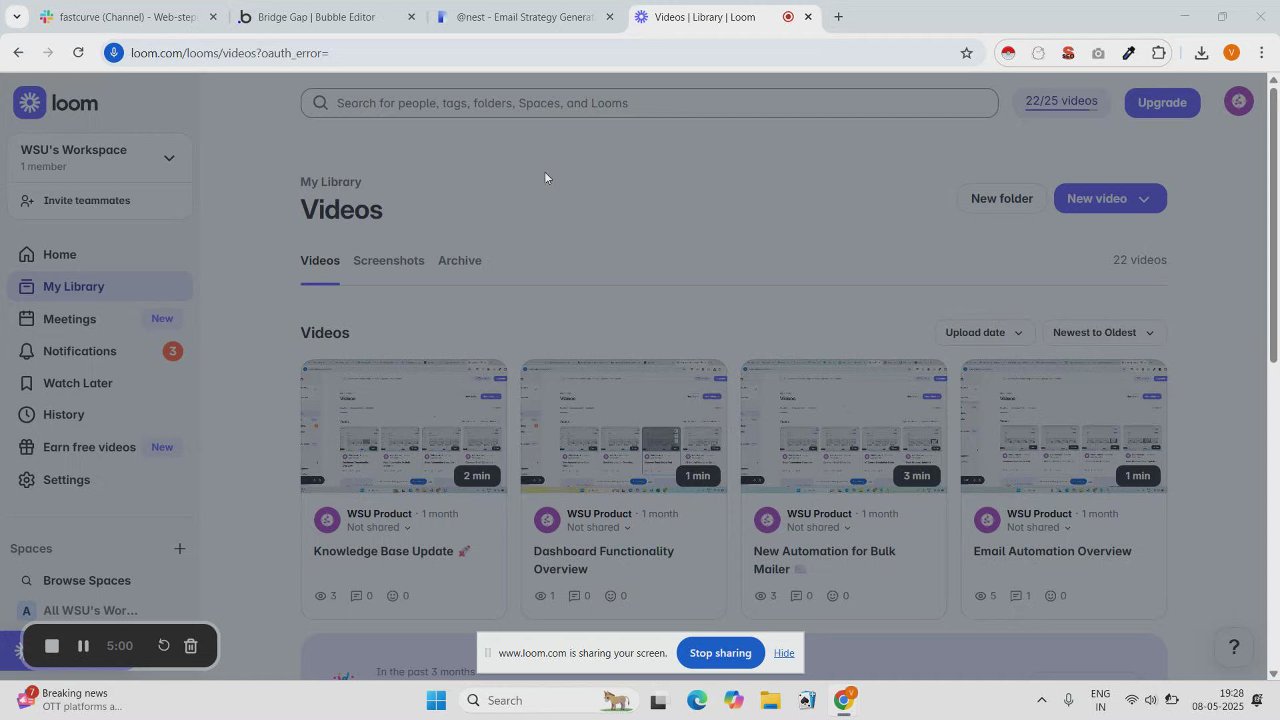The image size is (1280, 720).
Task: Open the Chrome Extensions puzzle menu
Action: coord(1159,53)
